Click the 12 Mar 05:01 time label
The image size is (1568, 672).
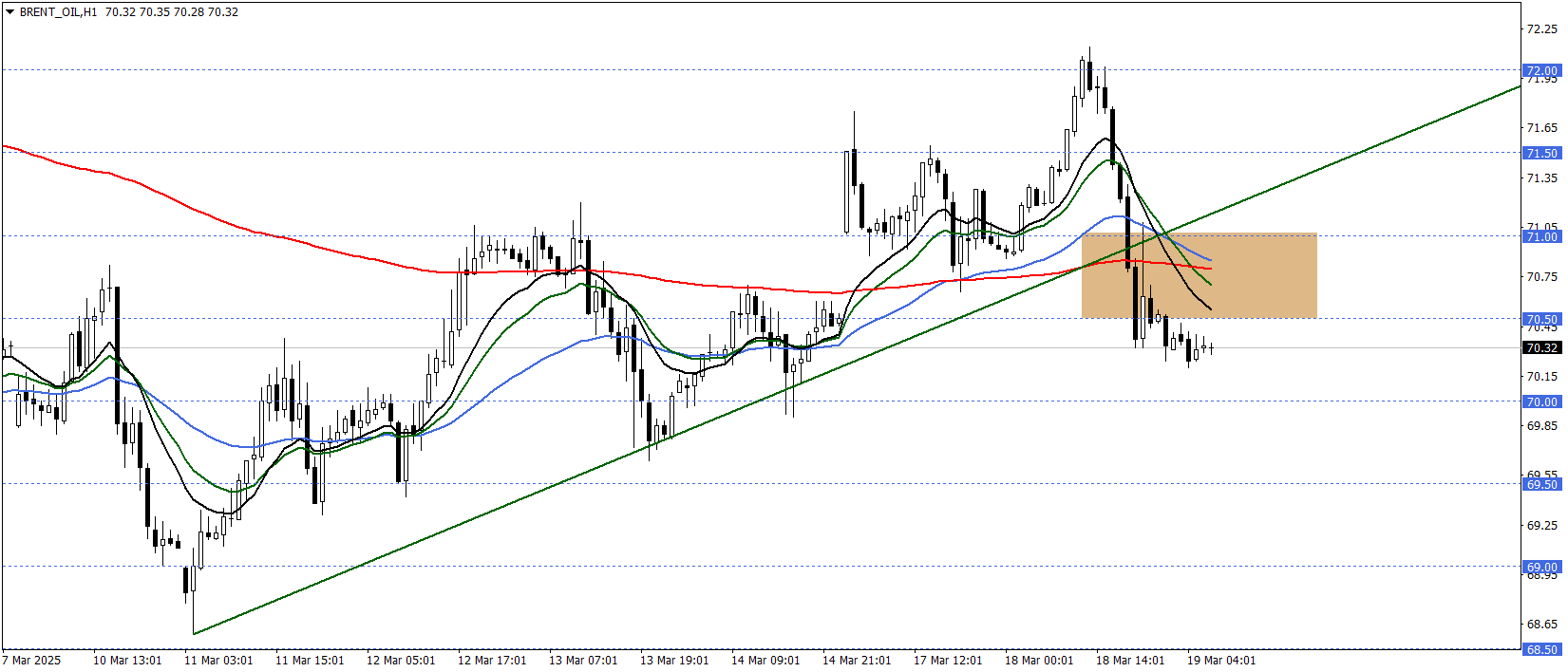click(x=401, y=661)
